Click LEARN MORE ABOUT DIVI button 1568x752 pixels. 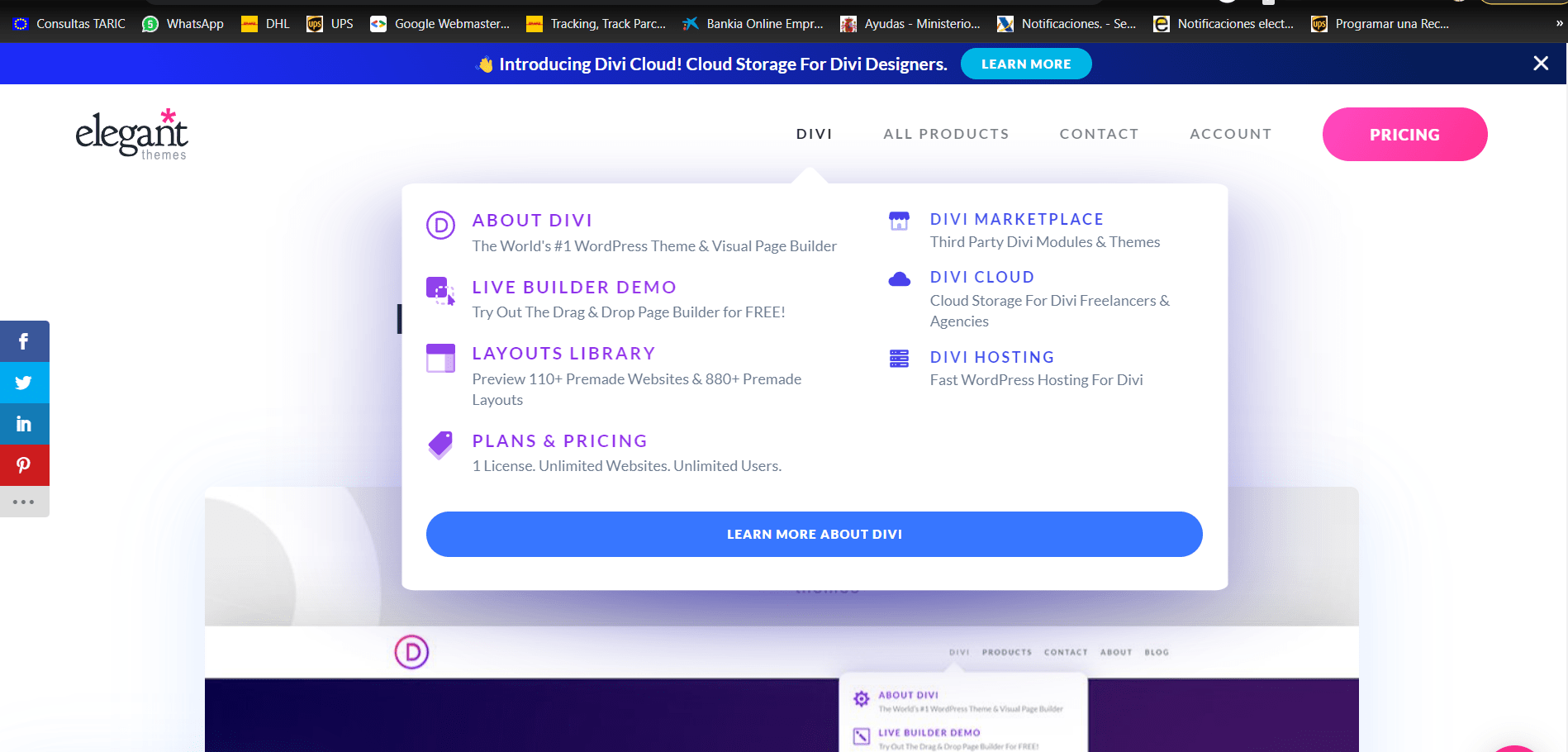click(x=814, y=534)
